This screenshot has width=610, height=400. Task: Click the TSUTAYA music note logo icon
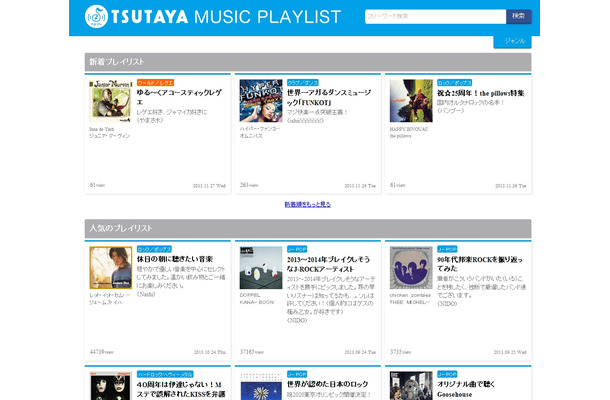tap(96, 16)
